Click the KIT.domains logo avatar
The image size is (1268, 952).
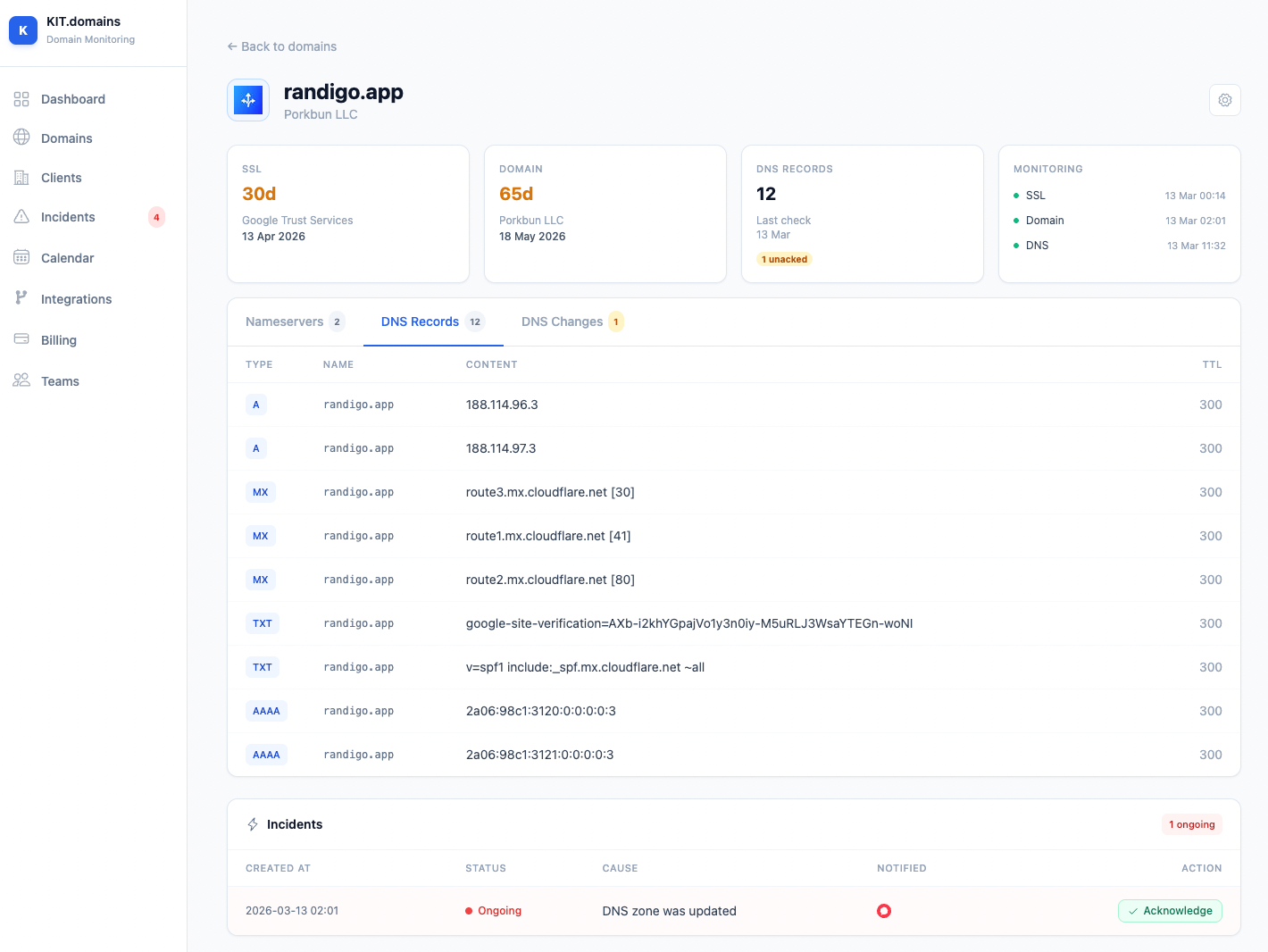pos(22,29)
